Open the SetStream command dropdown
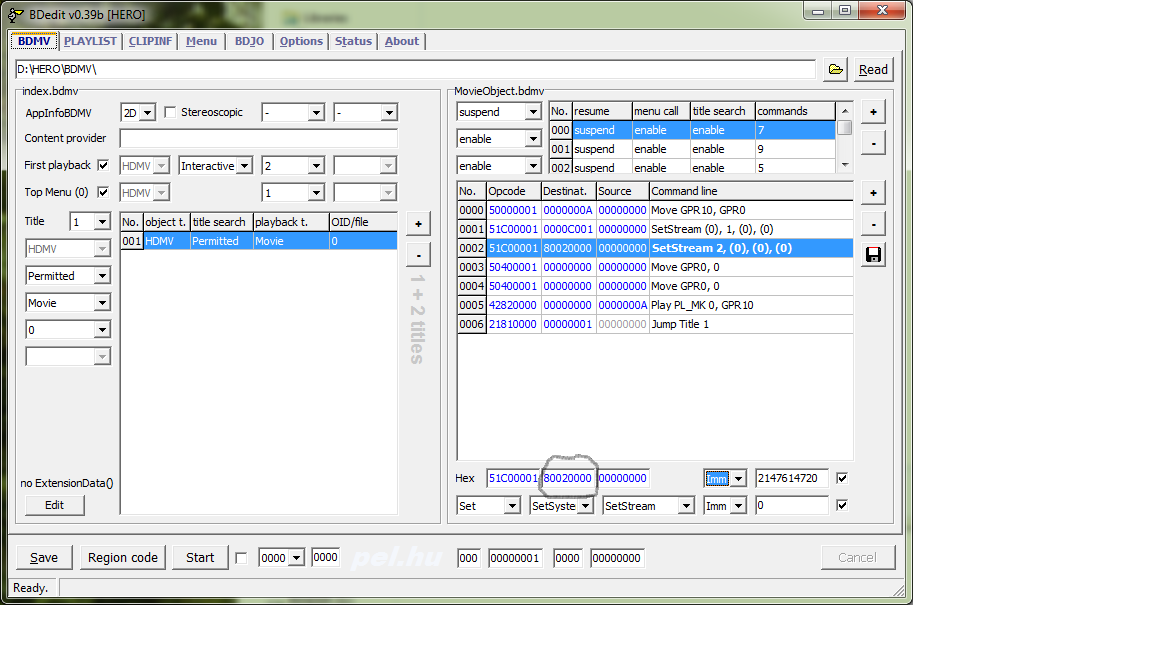The height and width of the screenshot is (648, 1152). (685, 505)
